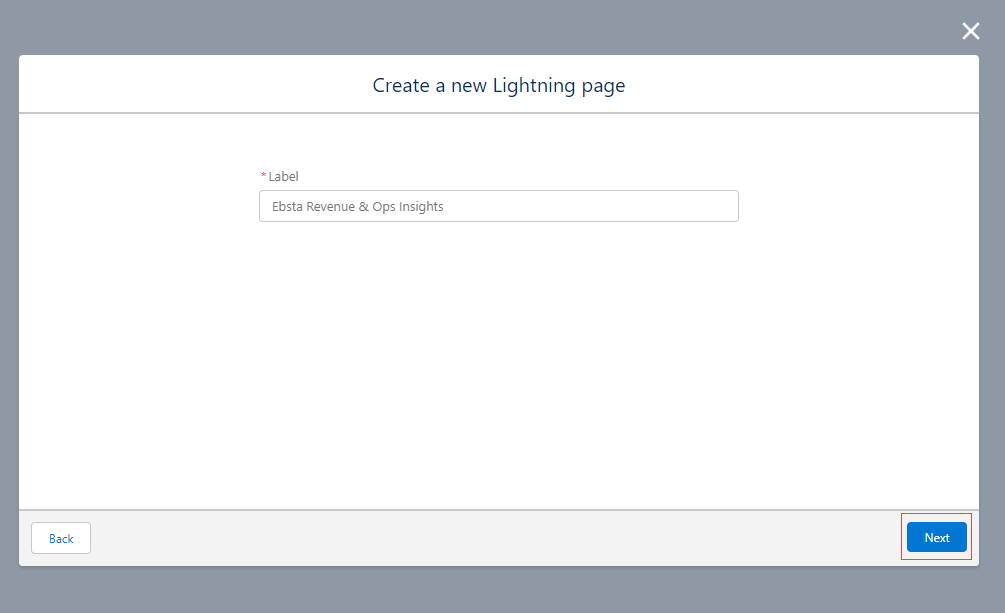Click the word 'Ebsta' in the Label field

click(x=288, y=207)
